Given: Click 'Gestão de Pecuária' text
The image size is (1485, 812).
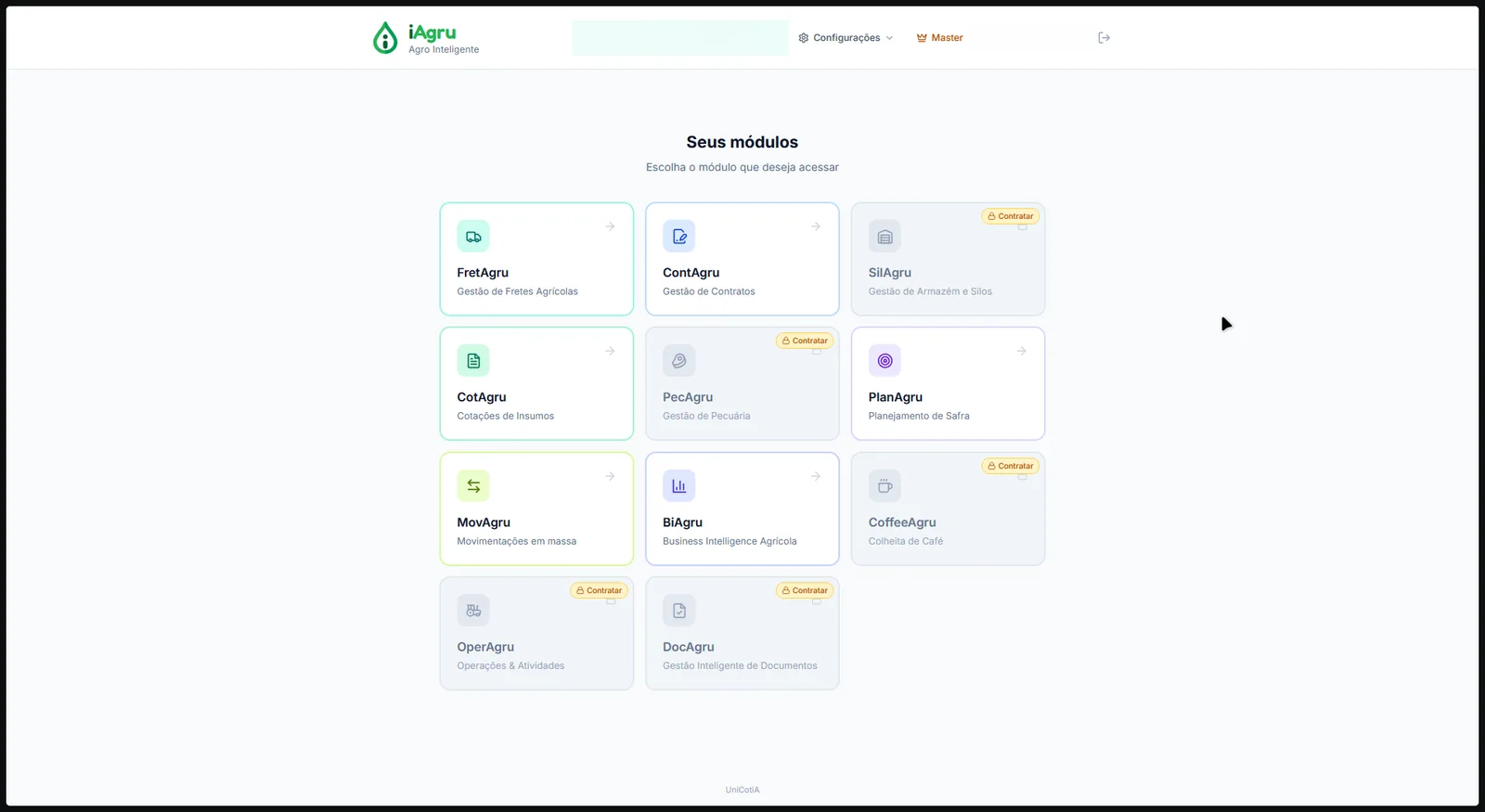Looking at the screenshot, I should pos(706,416).
